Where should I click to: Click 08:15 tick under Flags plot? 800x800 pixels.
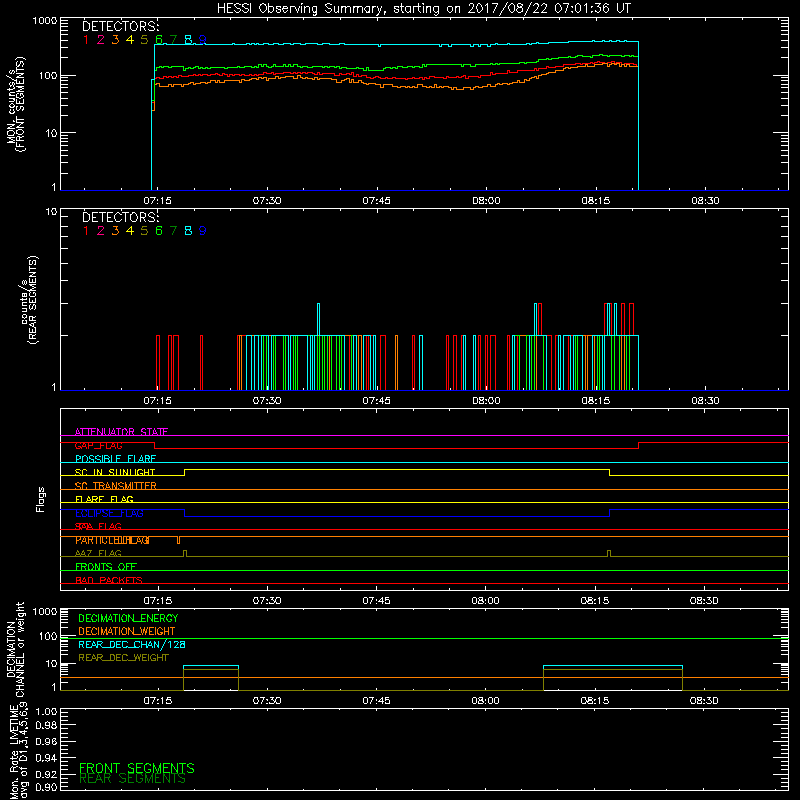click(x=594, y=601)
